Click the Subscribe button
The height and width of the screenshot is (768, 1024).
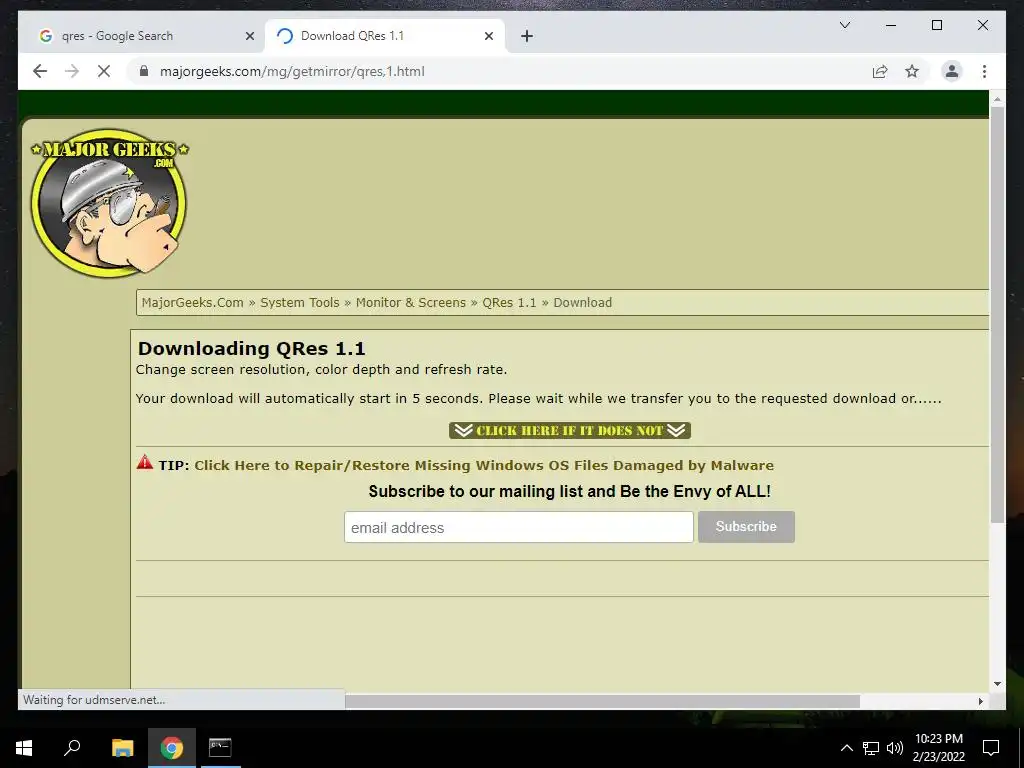click(746, 527)
